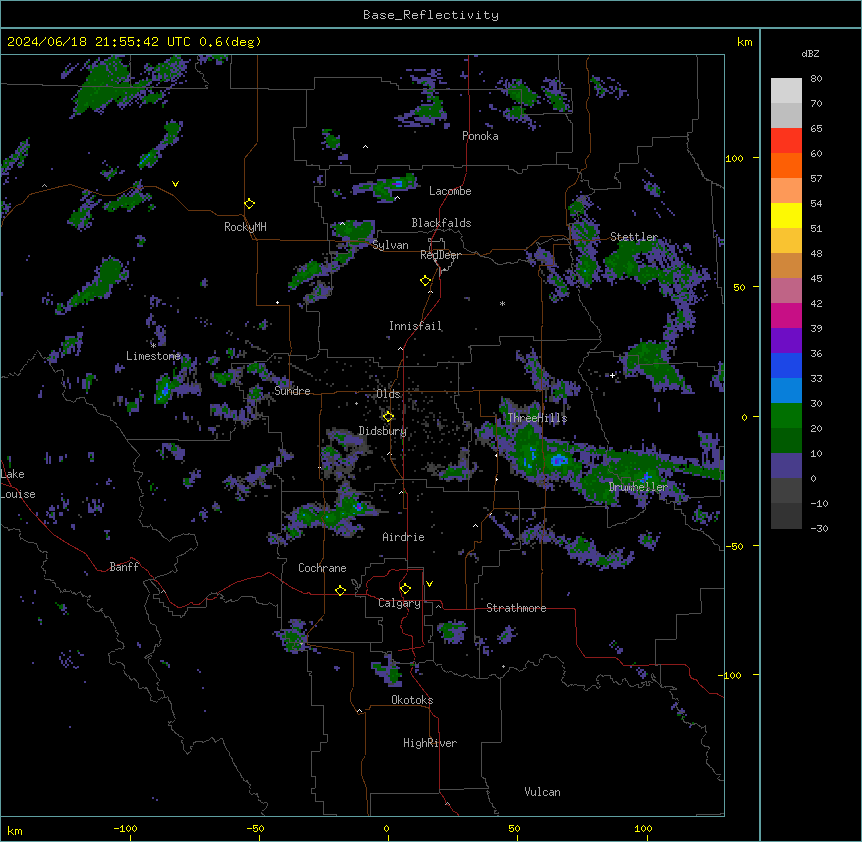Select the magenta 42-39 dBZ legend swatch

tap(786, 315)
